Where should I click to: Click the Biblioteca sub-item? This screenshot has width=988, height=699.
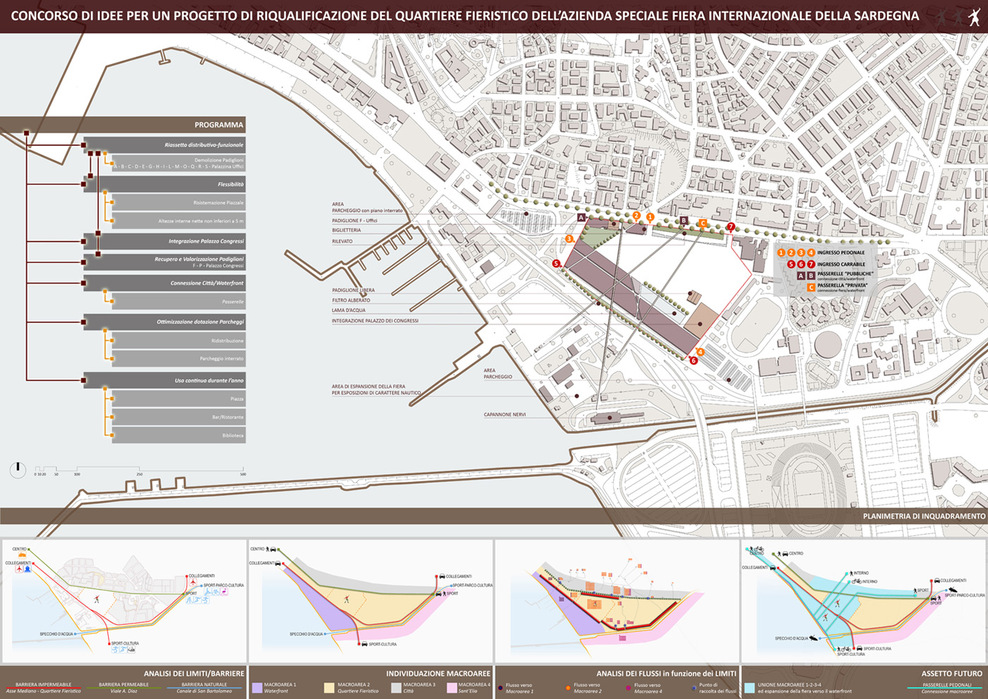[x=178, y=436]
